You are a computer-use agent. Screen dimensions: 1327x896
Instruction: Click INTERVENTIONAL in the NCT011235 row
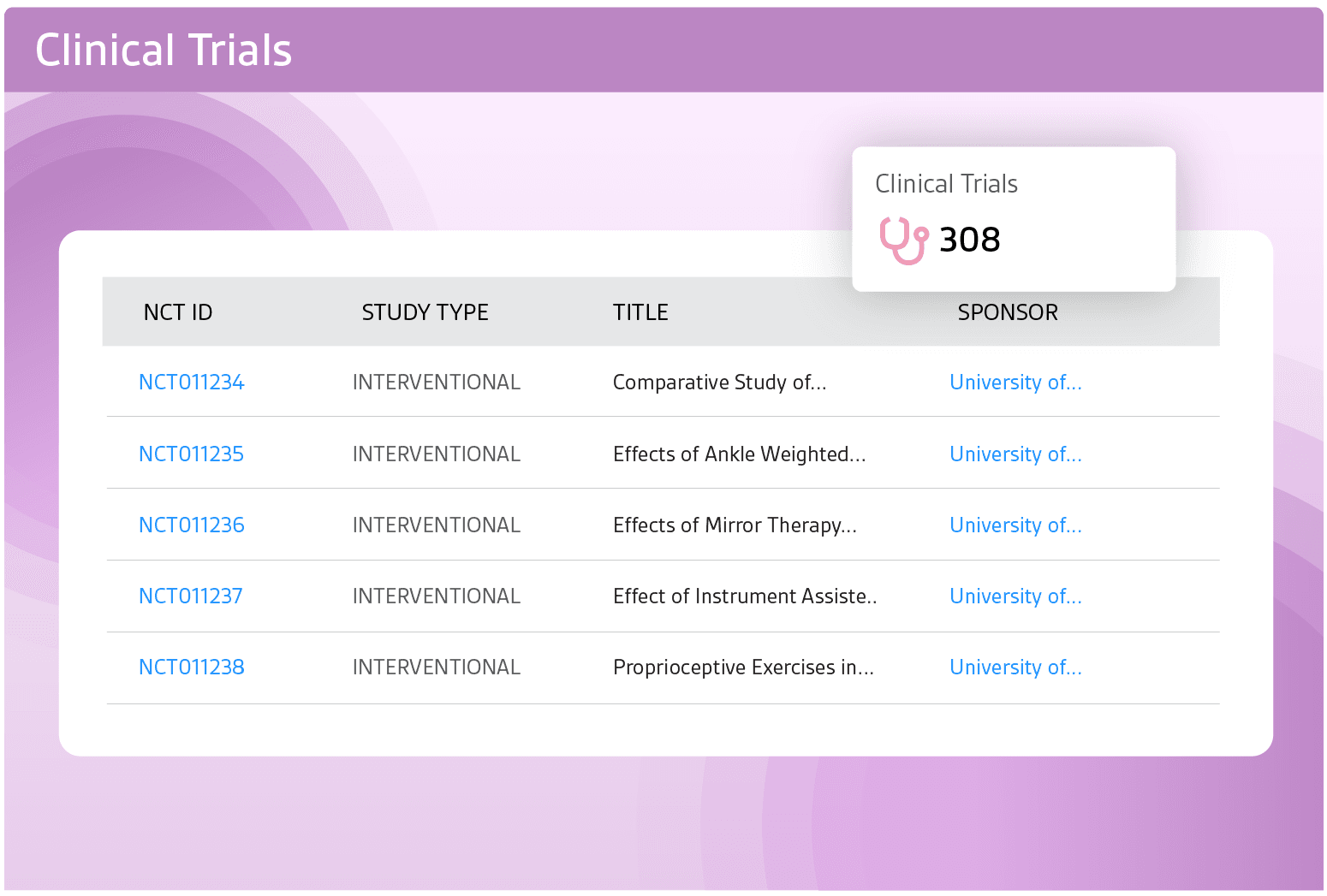[437, 454]
